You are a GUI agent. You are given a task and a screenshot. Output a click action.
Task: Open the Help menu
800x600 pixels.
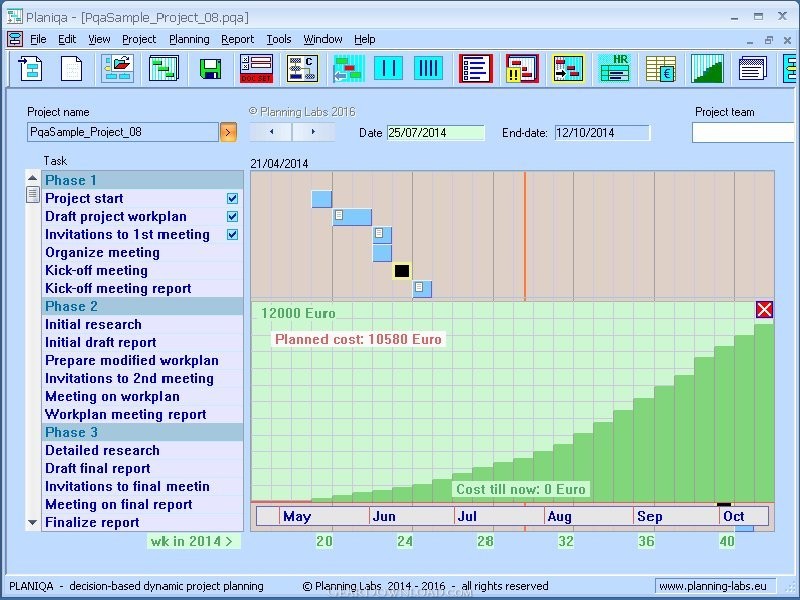coord(365,39)
